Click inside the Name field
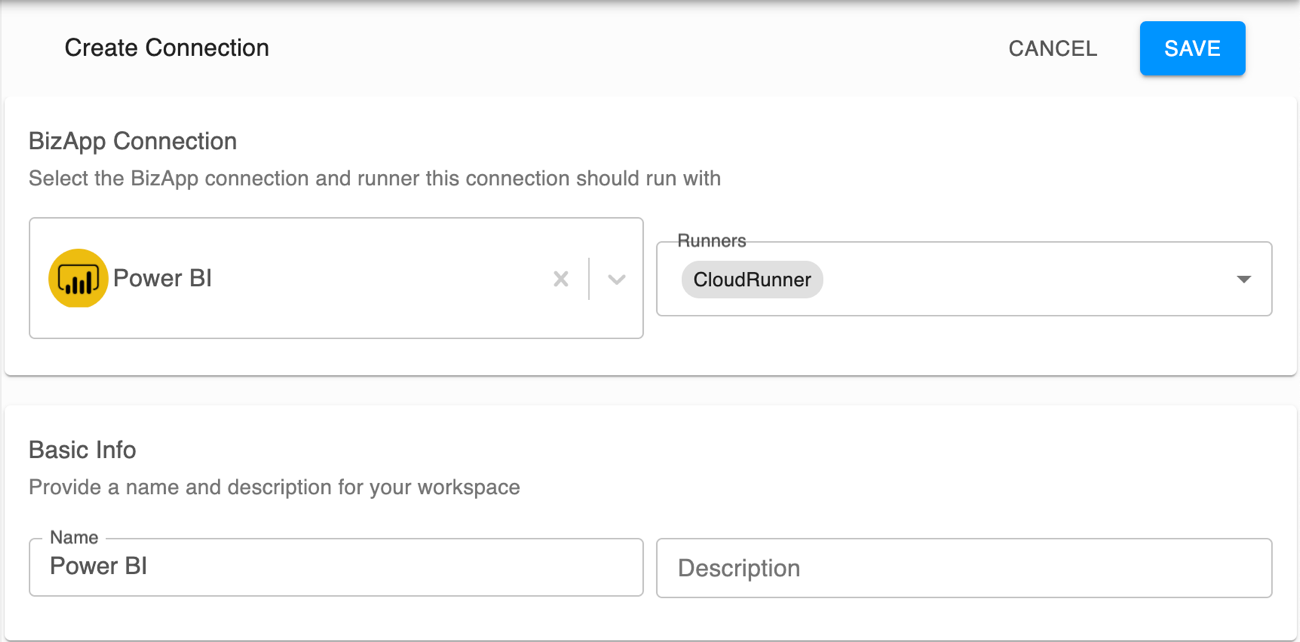 (336, 567)
